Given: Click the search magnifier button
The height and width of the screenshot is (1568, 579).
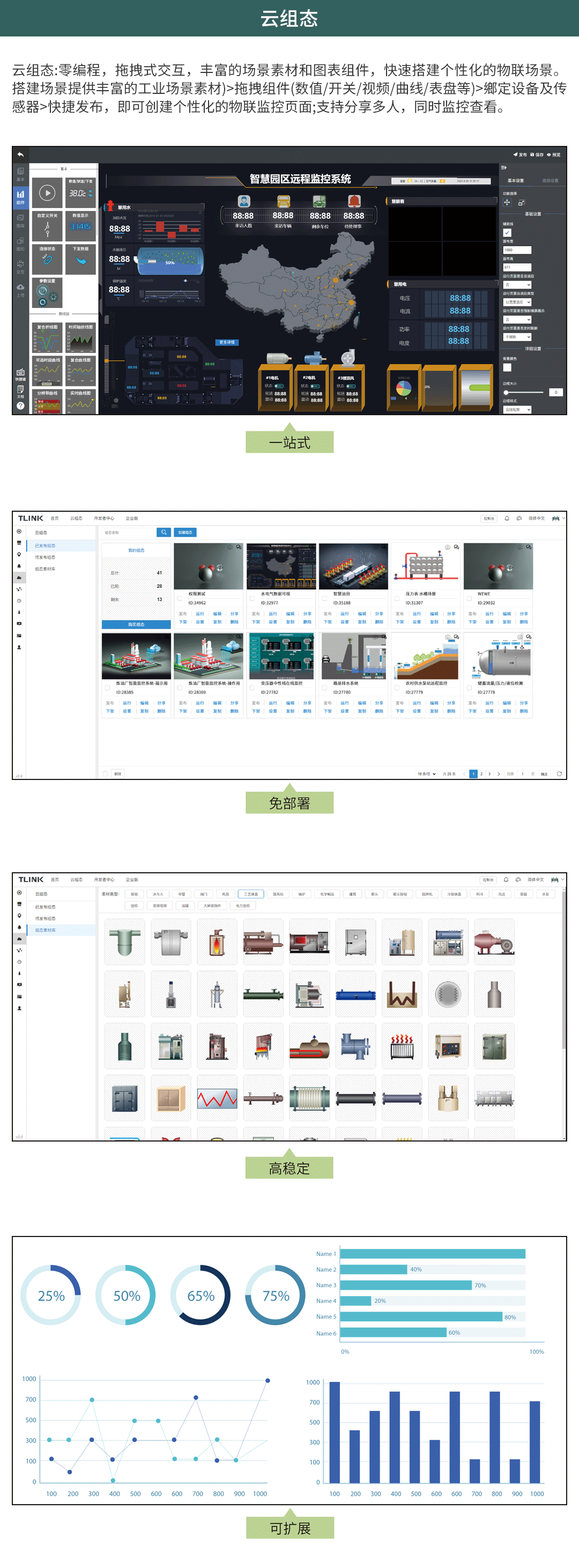Looking at the screenshot, I should coord(164,532).
